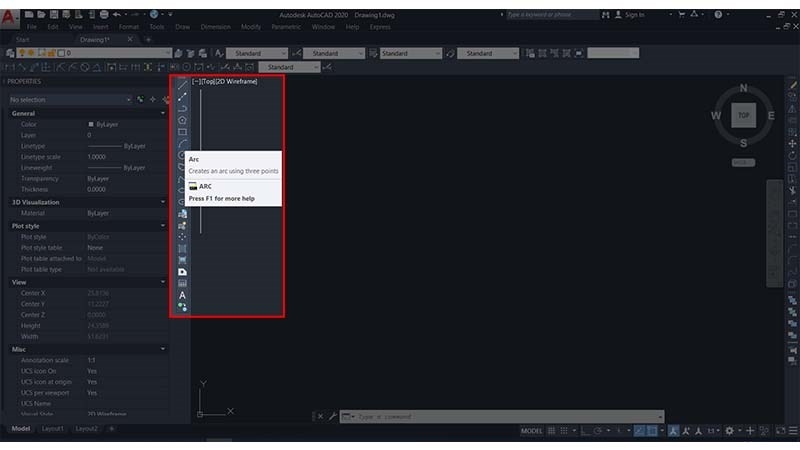
Task: Click the Undo arrow icon
Action: (x=117, y=14)
